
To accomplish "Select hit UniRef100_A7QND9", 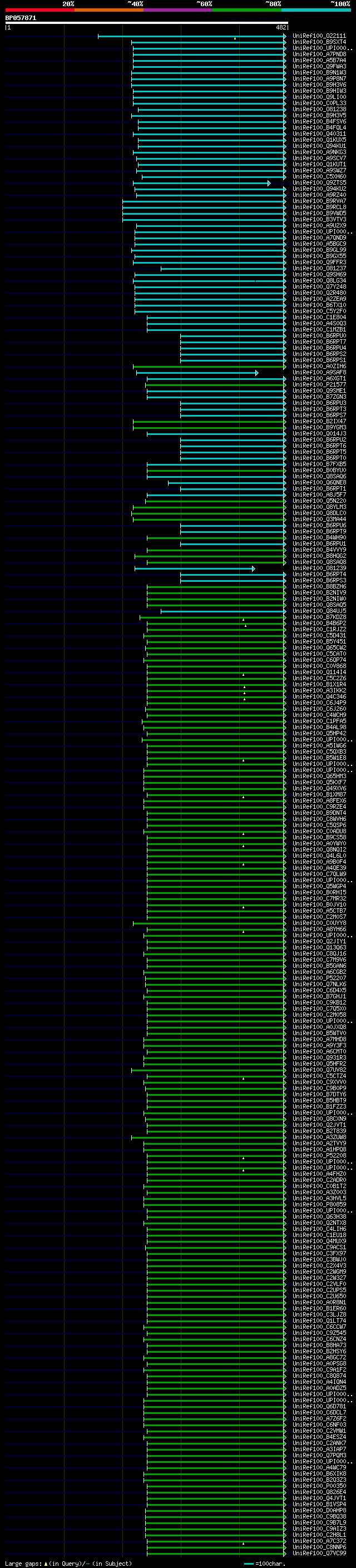I will click(x=319, y=238).
